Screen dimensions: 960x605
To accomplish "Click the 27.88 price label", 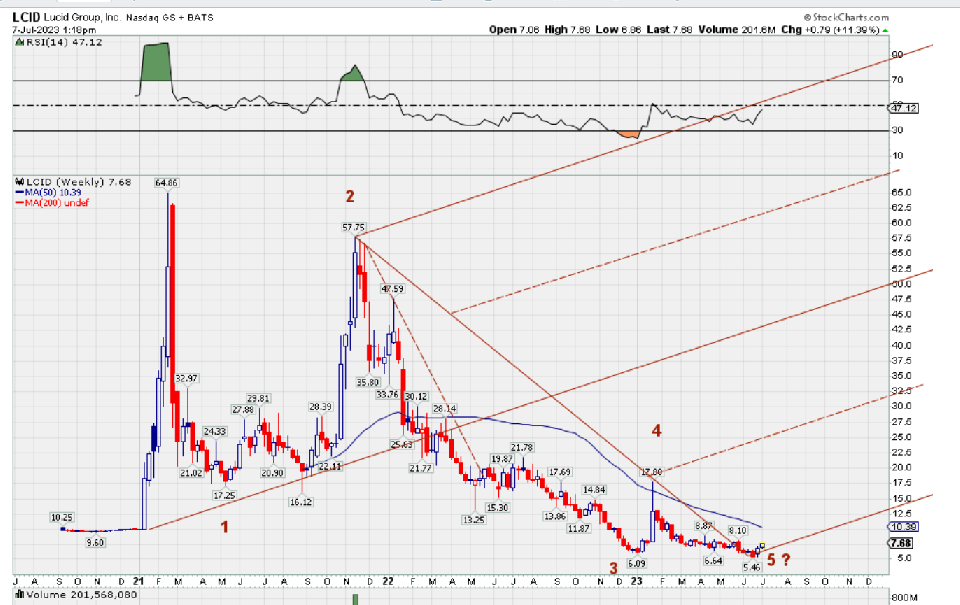I will click(x=243, y=409).
